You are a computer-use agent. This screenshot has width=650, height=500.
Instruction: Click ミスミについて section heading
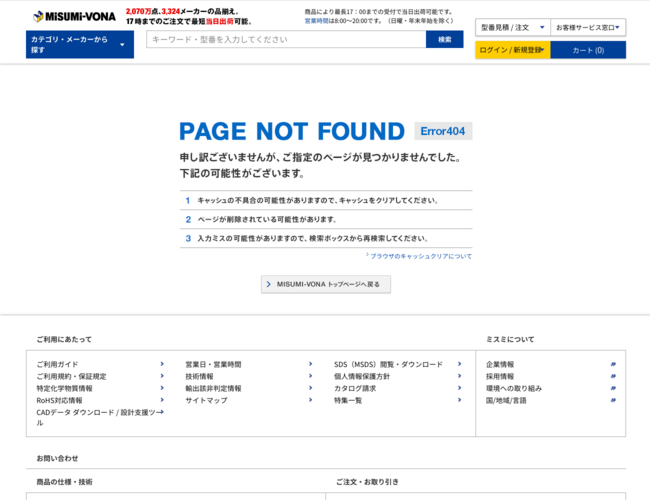pos(510,340)
